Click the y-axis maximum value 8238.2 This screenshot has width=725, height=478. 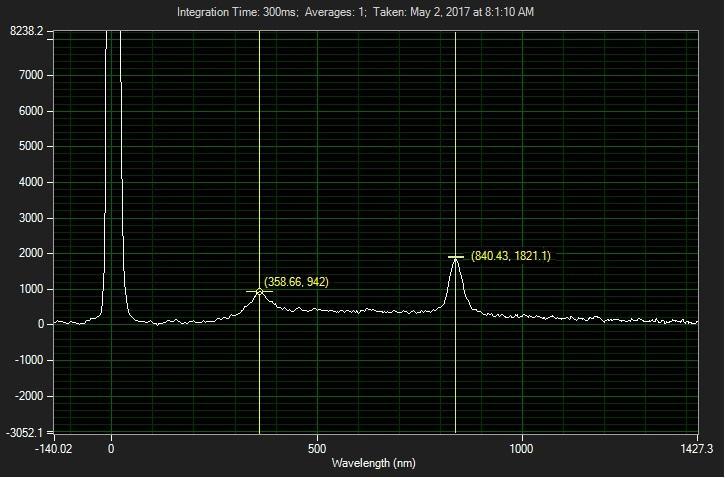pos(26,31)
